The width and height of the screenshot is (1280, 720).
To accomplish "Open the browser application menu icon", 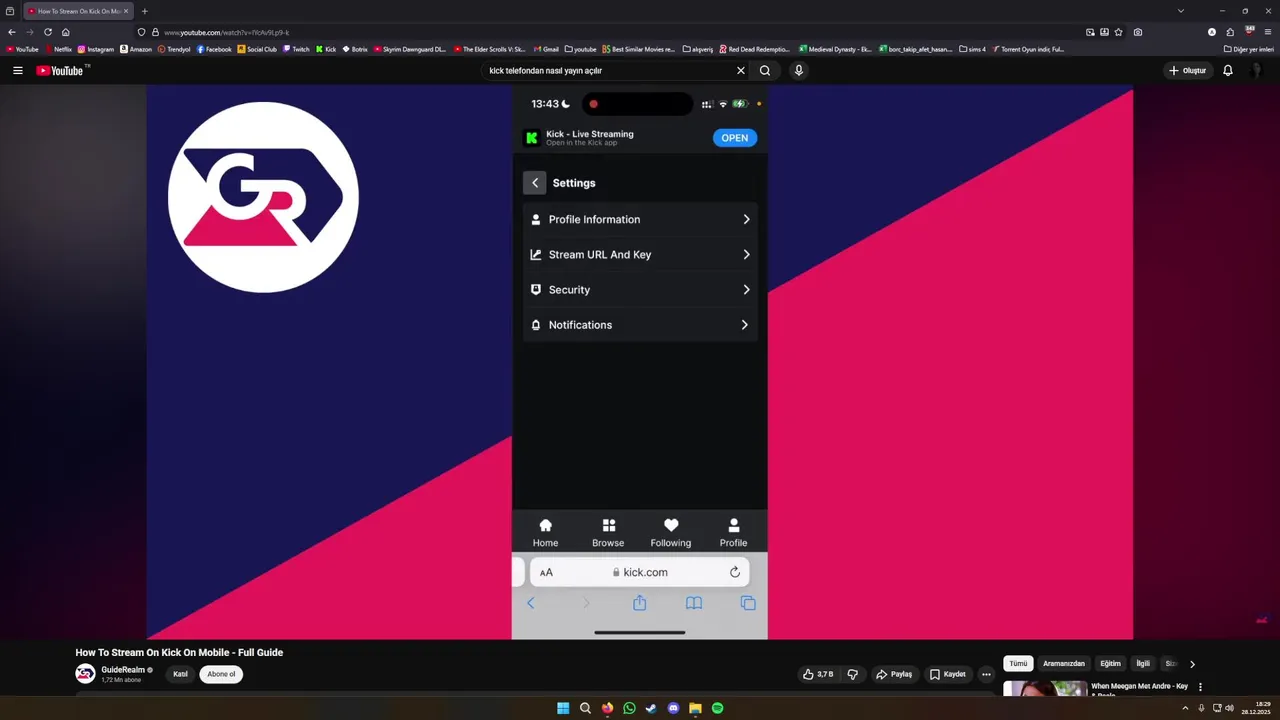I will 1268,32.
